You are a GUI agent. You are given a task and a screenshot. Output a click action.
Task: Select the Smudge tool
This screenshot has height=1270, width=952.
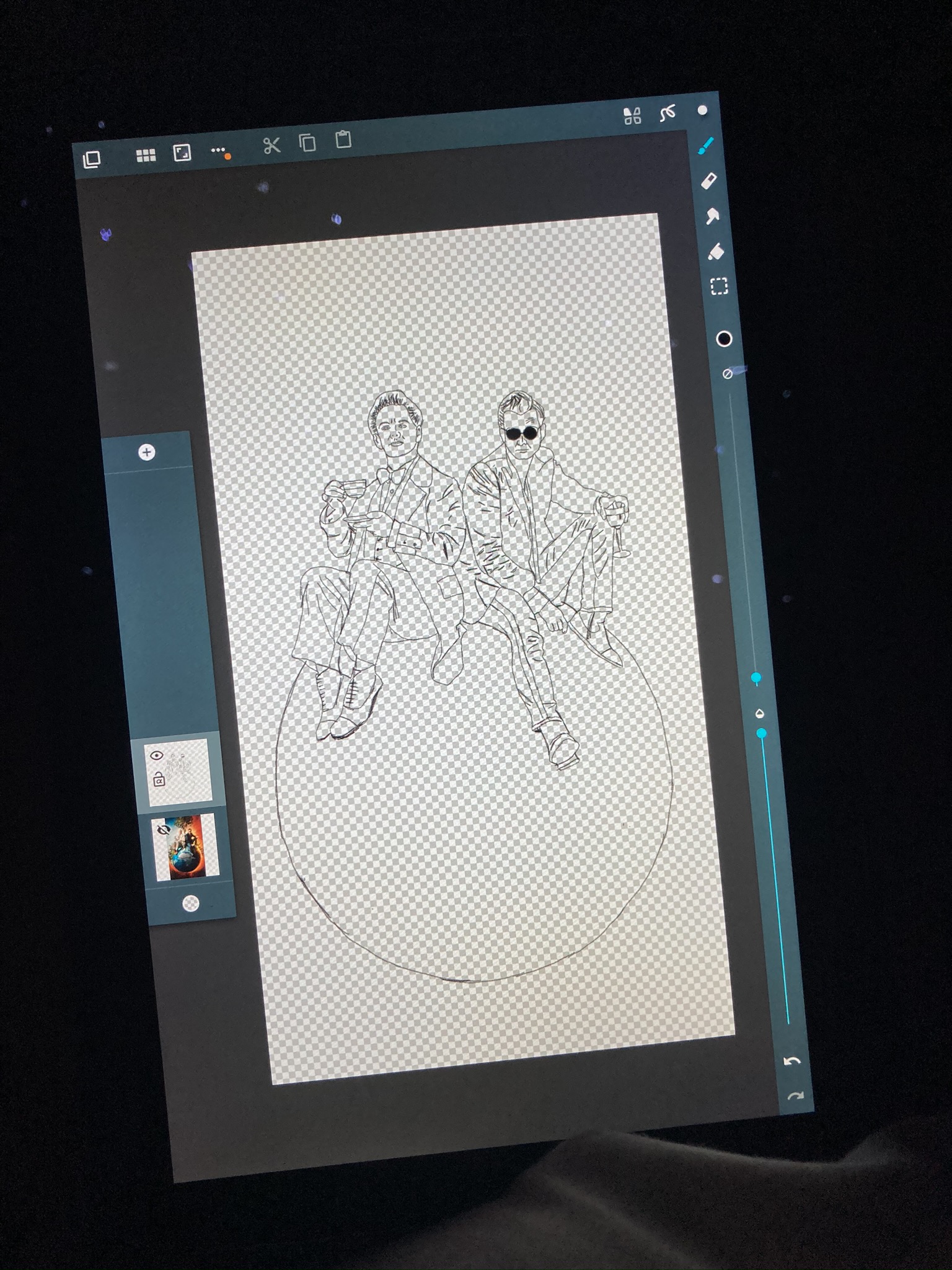click(713, 216)
